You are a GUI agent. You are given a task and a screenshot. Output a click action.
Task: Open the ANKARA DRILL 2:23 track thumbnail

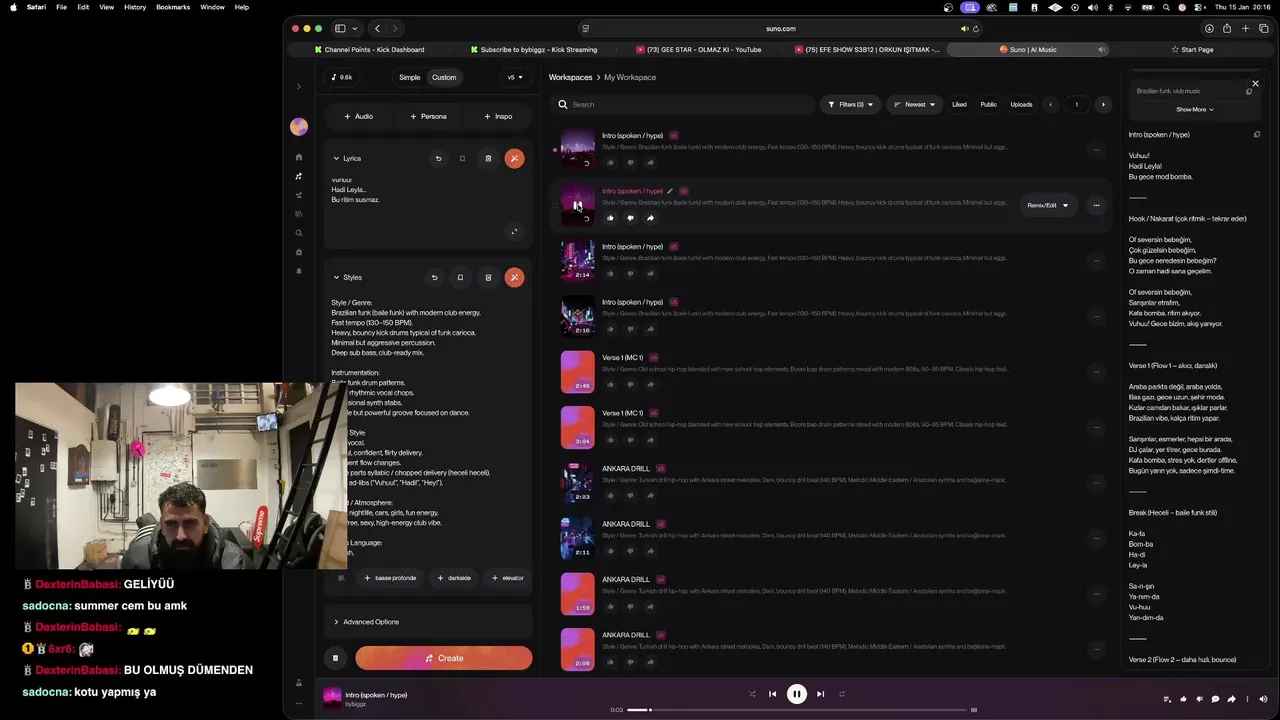tap(577, 482)
